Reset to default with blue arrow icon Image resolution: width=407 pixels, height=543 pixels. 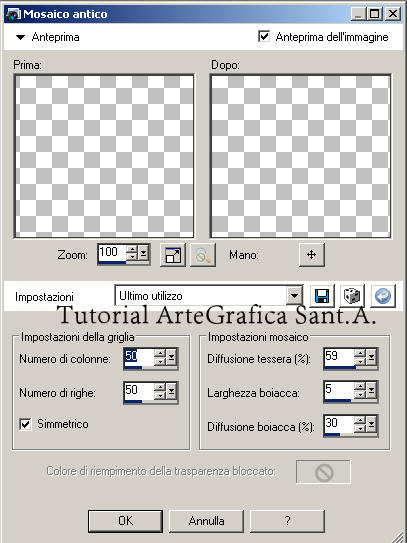[383, 296]
